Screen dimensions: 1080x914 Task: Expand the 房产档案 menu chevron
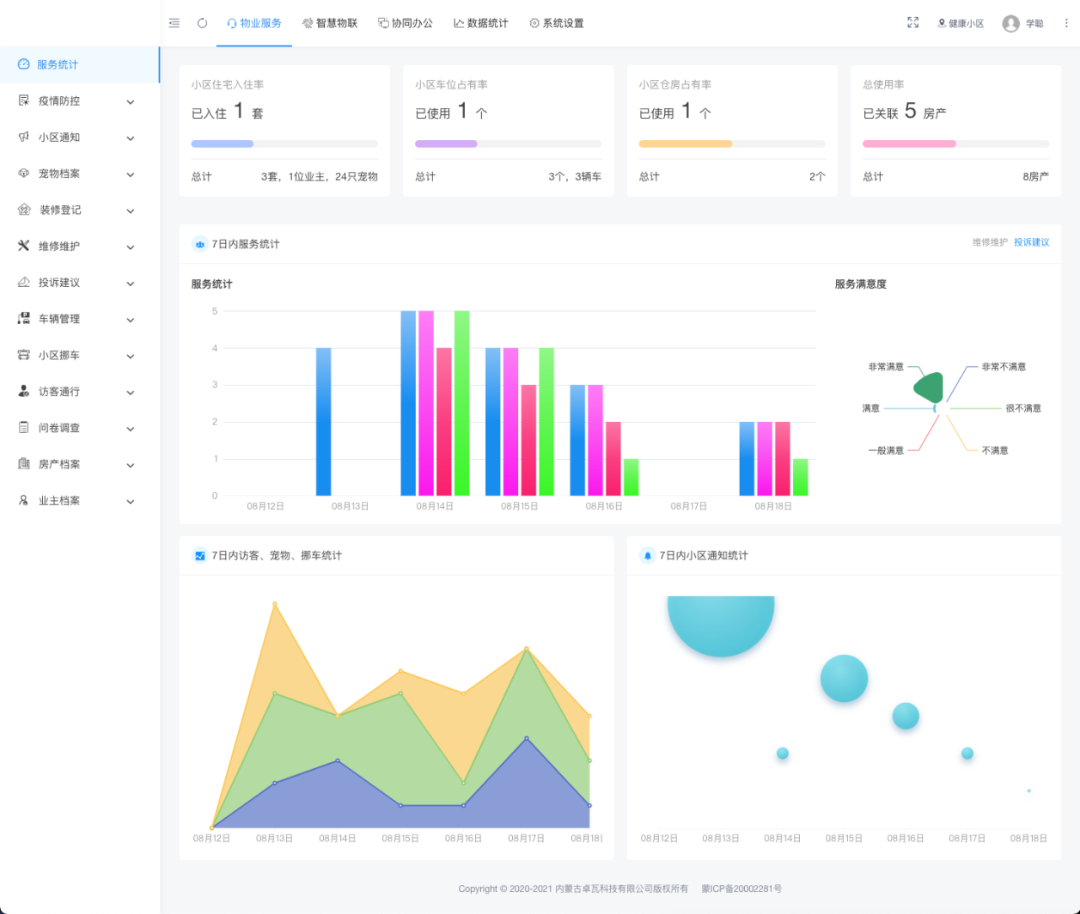click(x=130, y=465)
